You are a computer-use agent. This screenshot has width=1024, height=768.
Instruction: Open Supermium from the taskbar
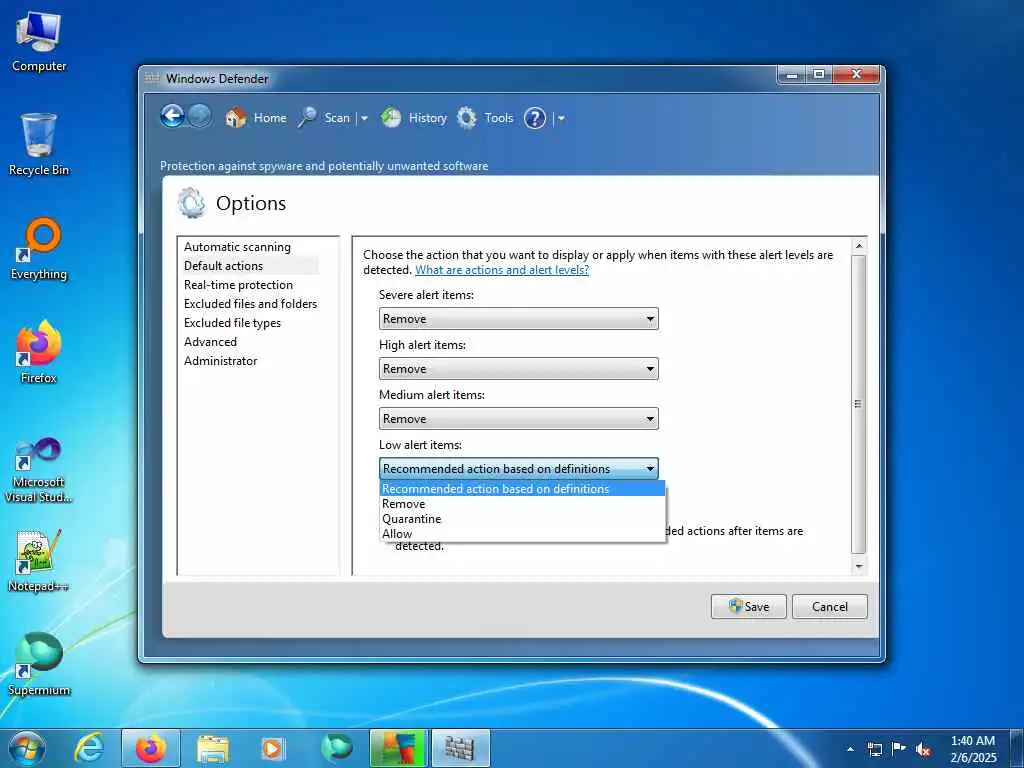click(x=336, y=748)
